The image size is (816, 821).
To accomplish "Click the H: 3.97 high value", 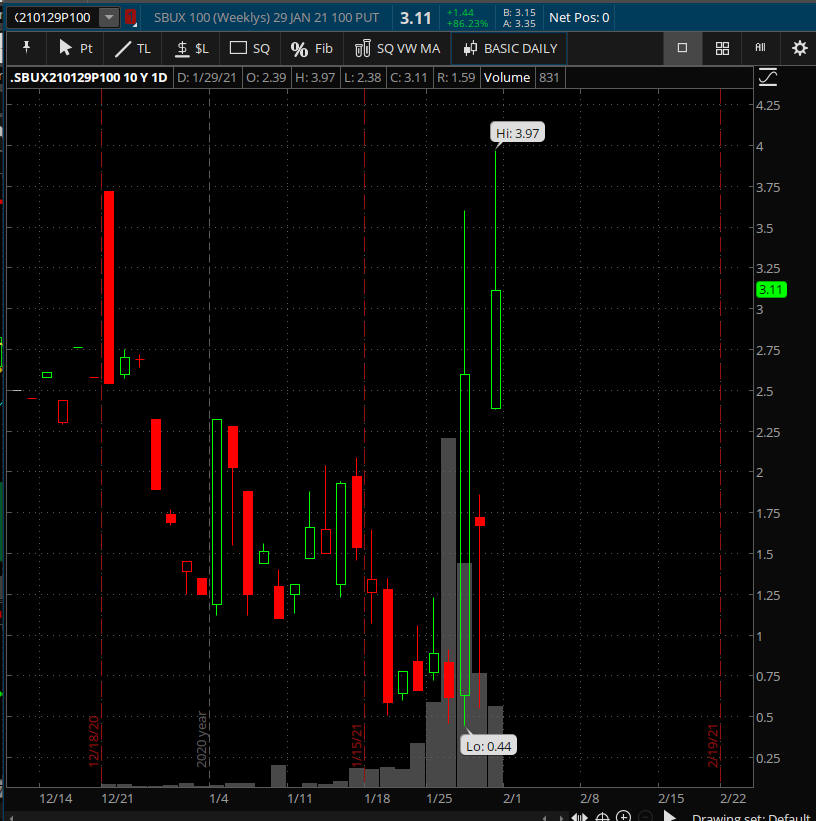I will pos(315,77).
